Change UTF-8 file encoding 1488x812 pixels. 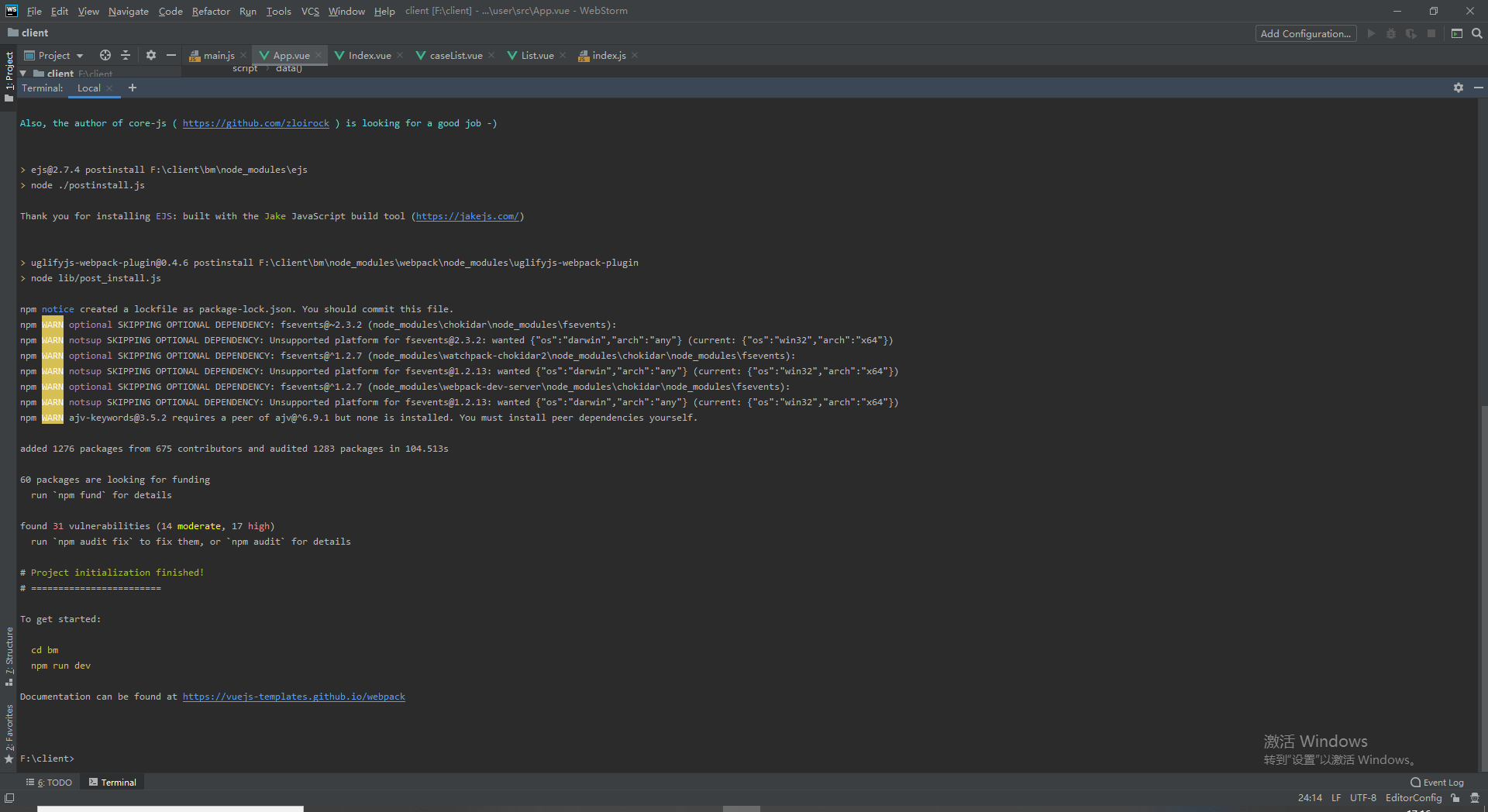pyautogui.click(x=1363, y=798)
